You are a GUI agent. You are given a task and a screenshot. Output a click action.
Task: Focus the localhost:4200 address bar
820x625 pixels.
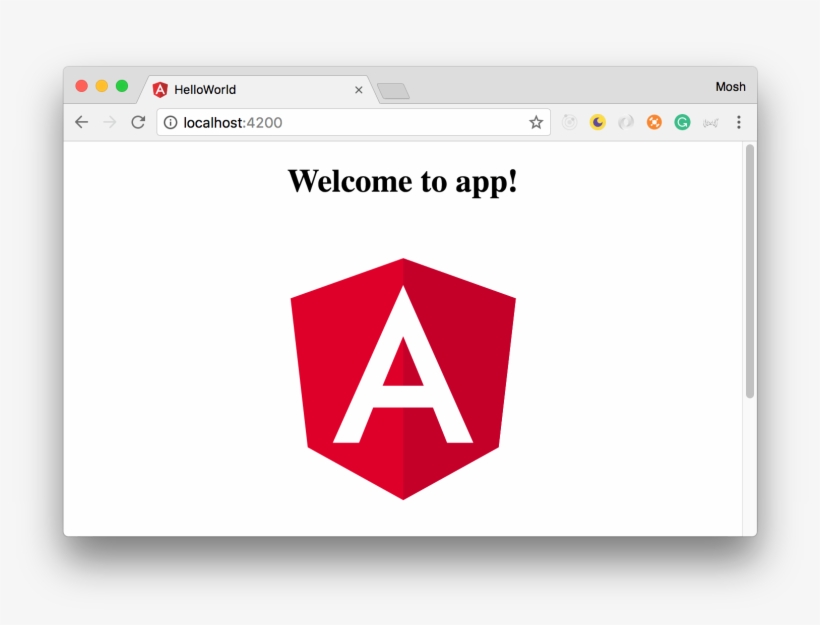coord(353,122)
